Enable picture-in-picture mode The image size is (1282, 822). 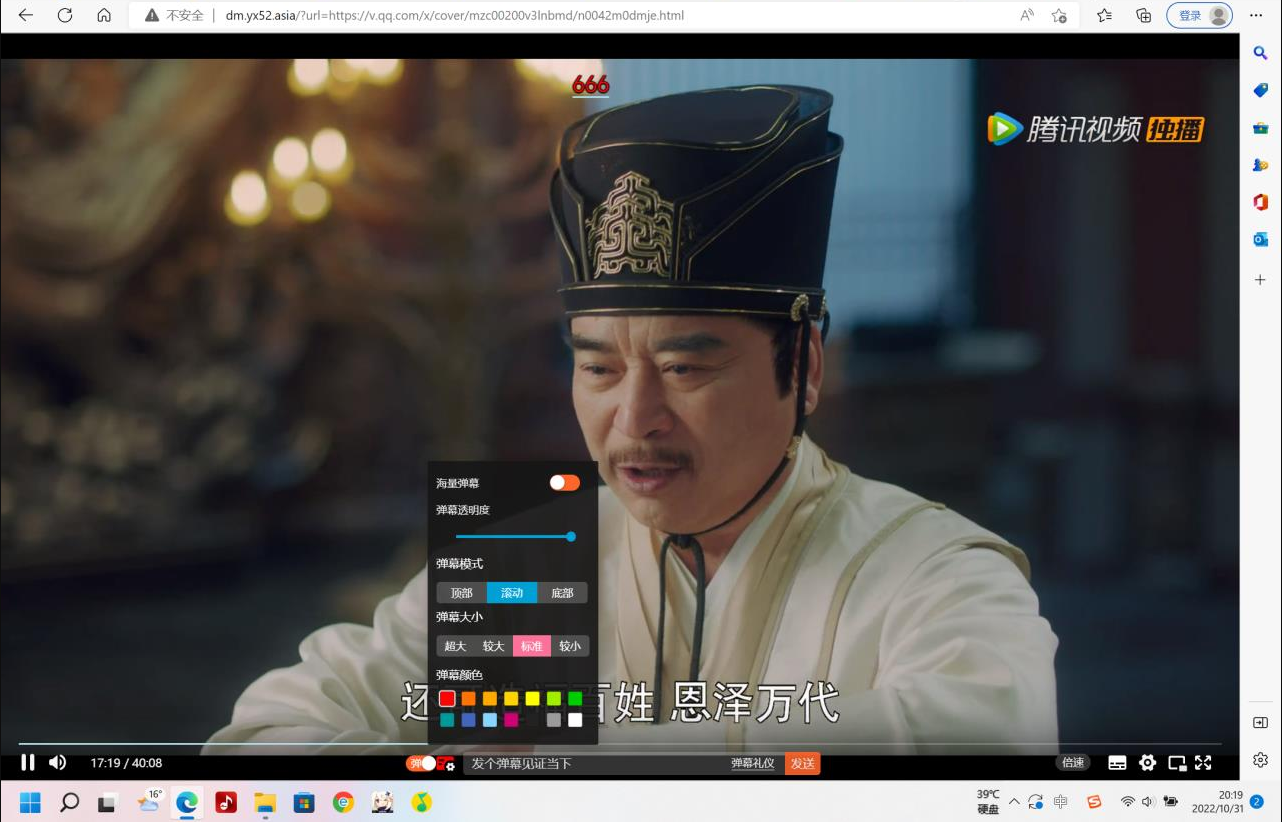pos(1177,763)
